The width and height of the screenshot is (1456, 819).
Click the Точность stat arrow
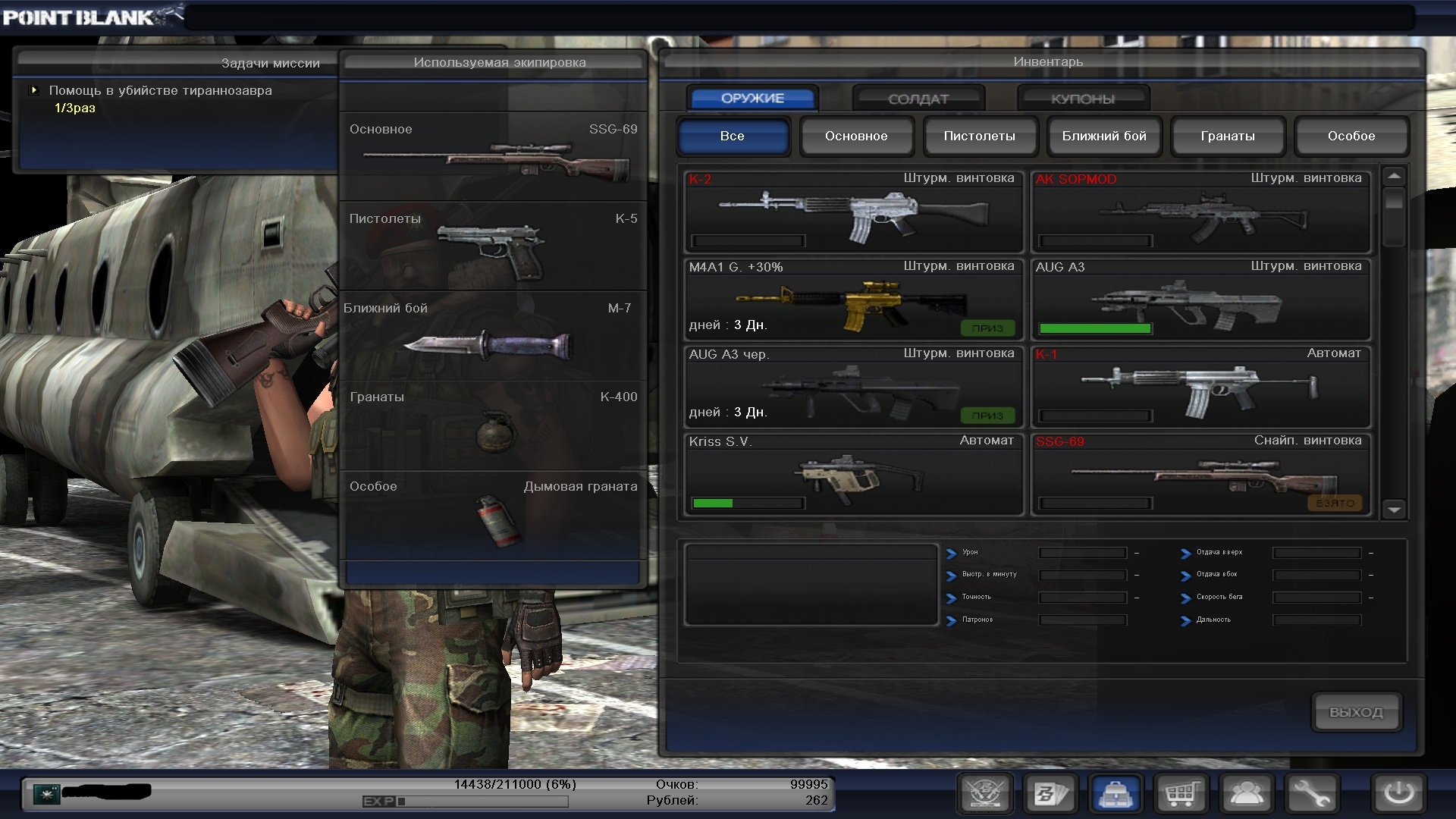[x=952, y=598]
